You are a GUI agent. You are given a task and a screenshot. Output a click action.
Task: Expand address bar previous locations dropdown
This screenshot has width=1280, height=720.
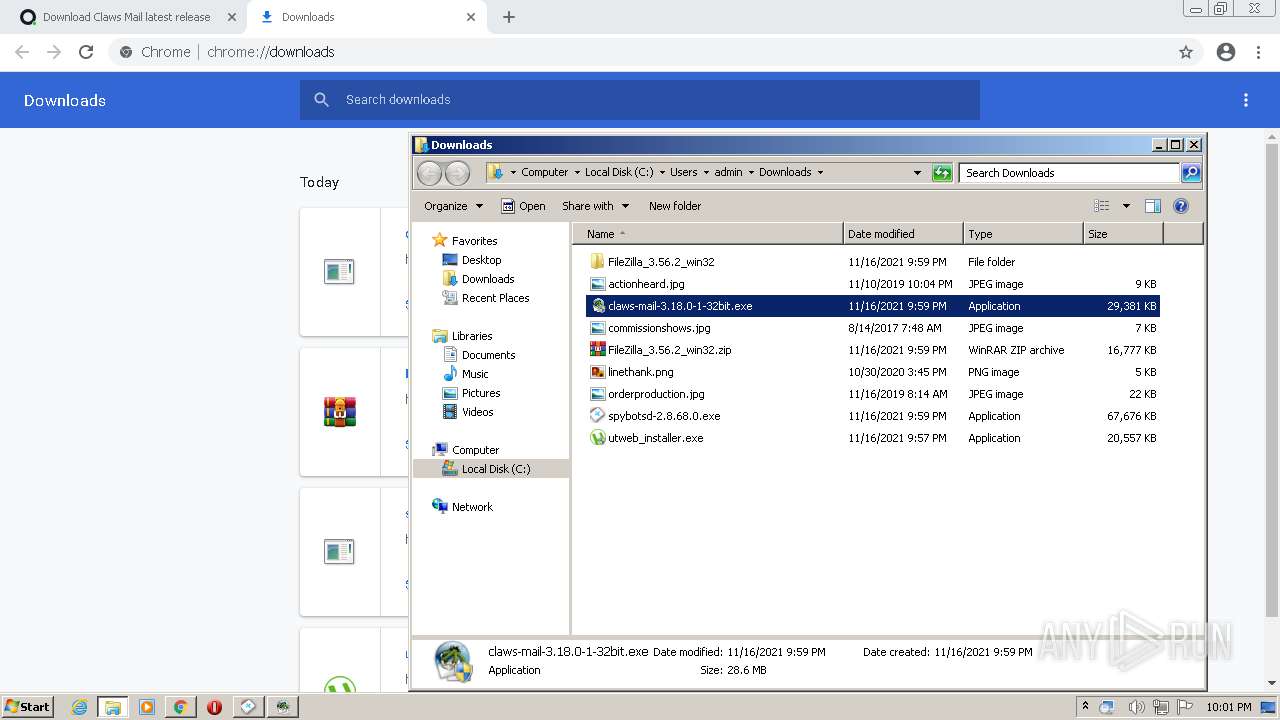[917, 173]
